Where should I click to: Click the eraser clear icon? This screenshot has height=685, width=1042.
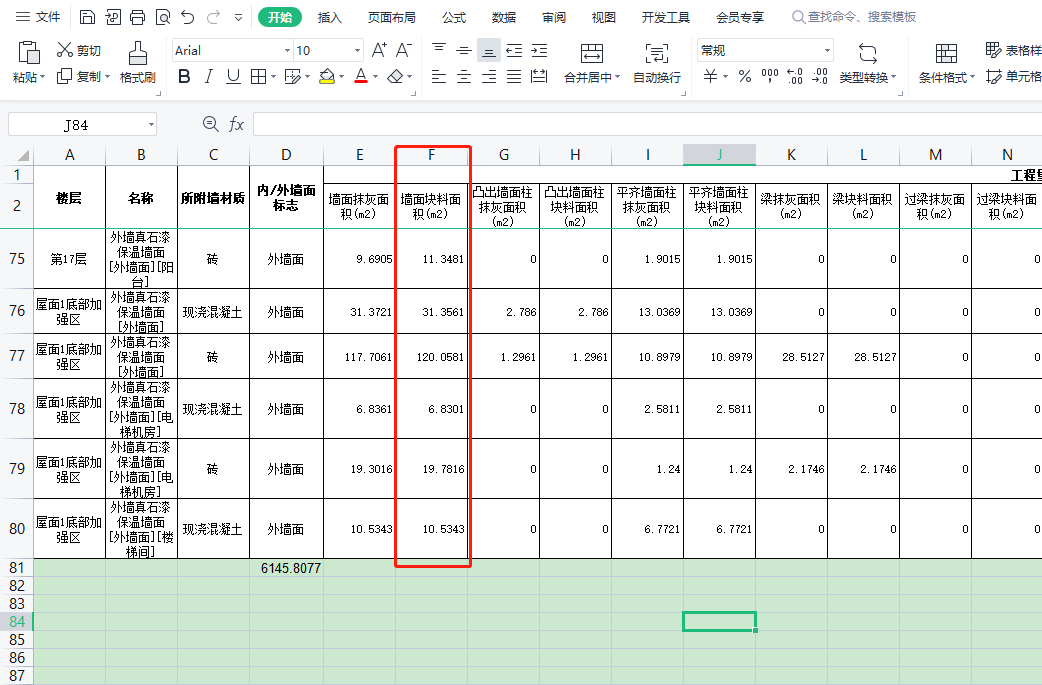click(395, 77)
